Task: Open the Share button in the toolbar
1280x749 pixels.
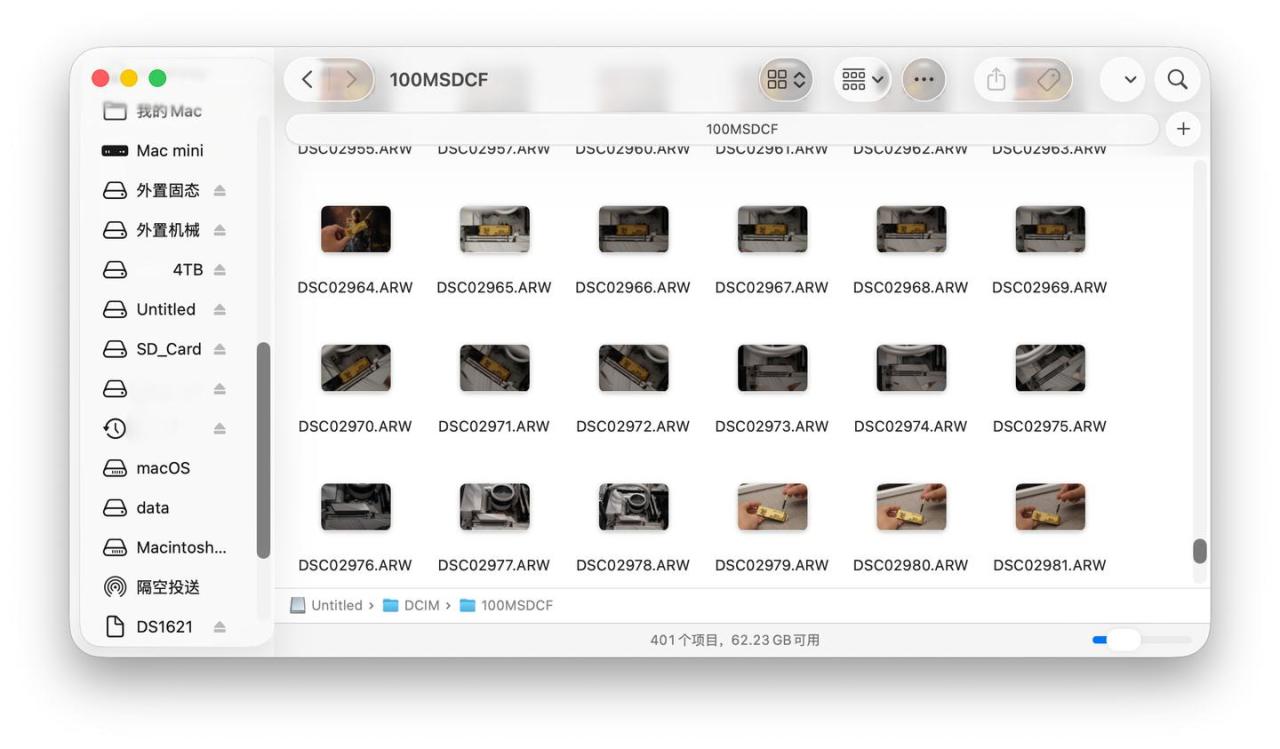Action: [x=996, y=80]
